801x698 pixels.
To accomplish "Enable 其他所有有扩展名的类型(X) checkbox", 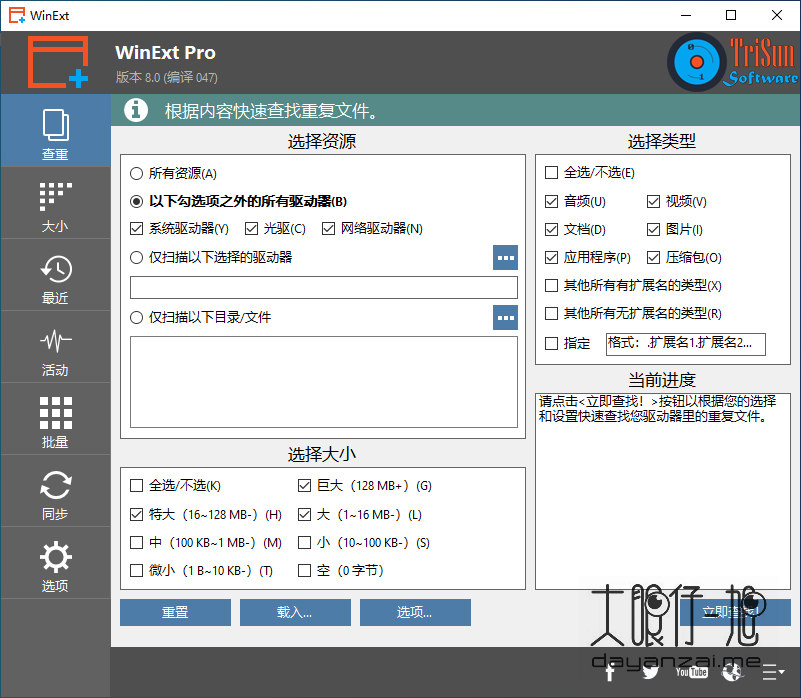I will (x=633, y=285).
